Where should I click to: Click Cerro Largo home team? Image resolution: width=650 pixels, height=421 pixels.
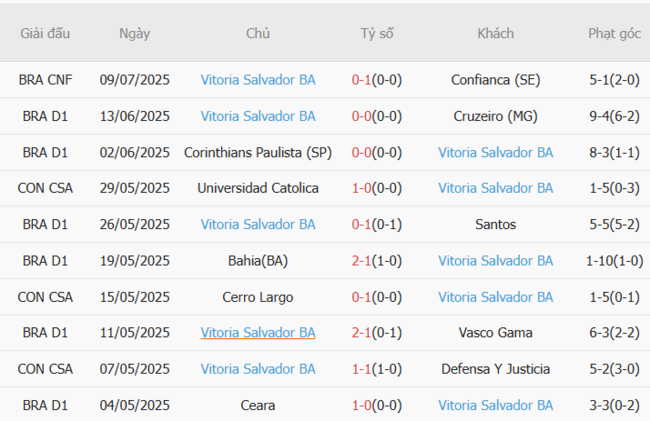tap(258, 297)
